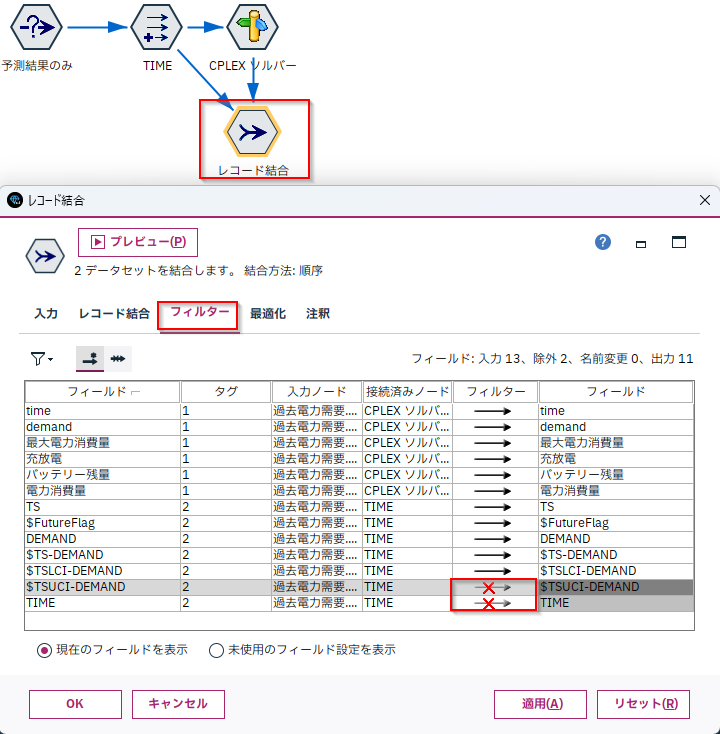Screen dimensions: 720x734
Task: Select the input field cell $TSLCI-DEMAND
Action: (x=103, y=571)
